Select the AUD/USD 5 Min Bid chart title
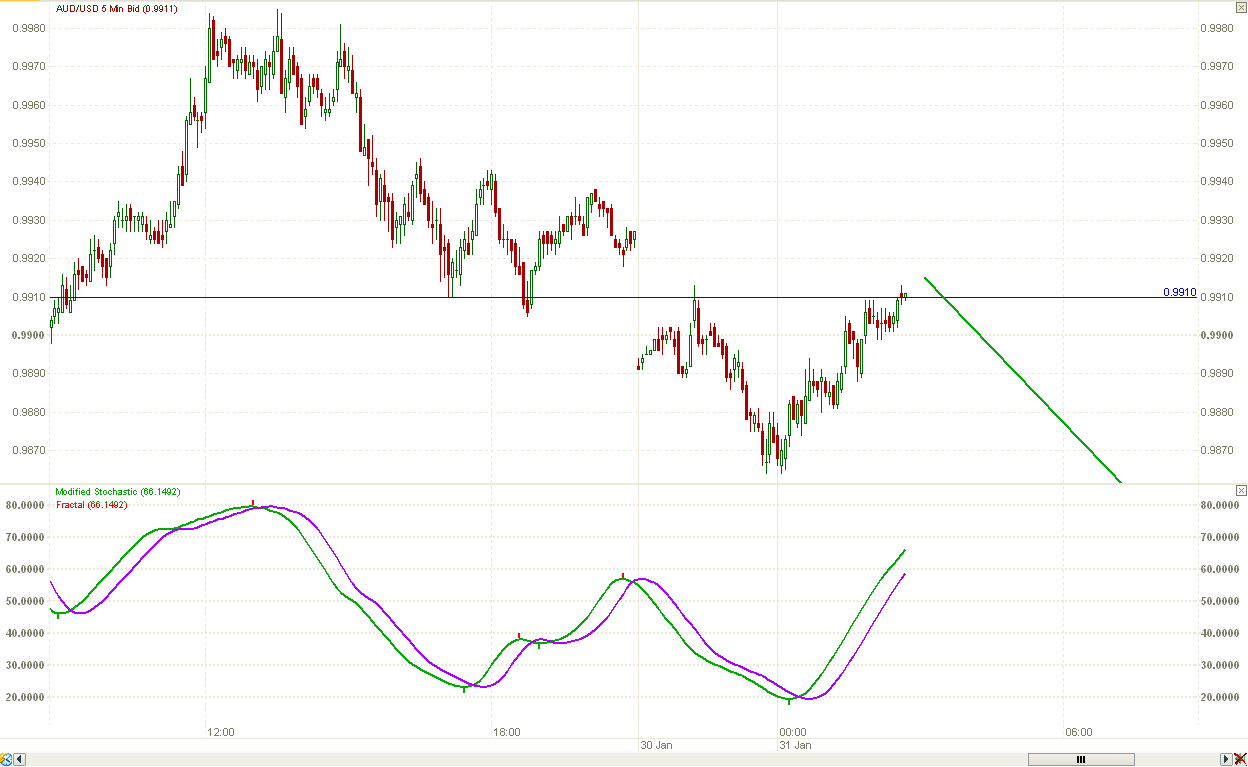Viewport: 1248px width, 767px height. (x=119, y=7)
